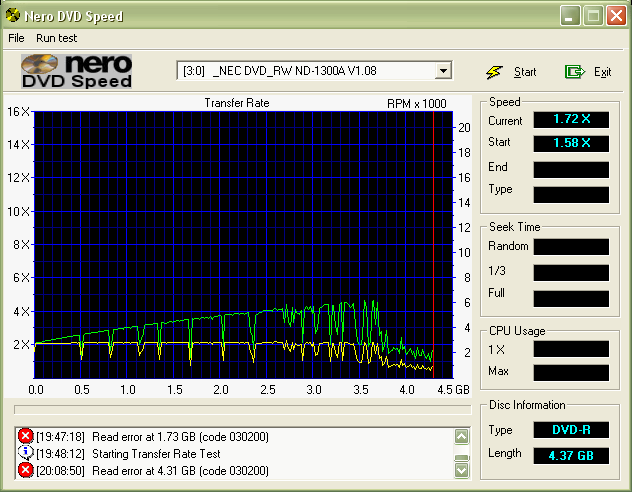
Task: Open the Run test menu
Action: point(56,38)
